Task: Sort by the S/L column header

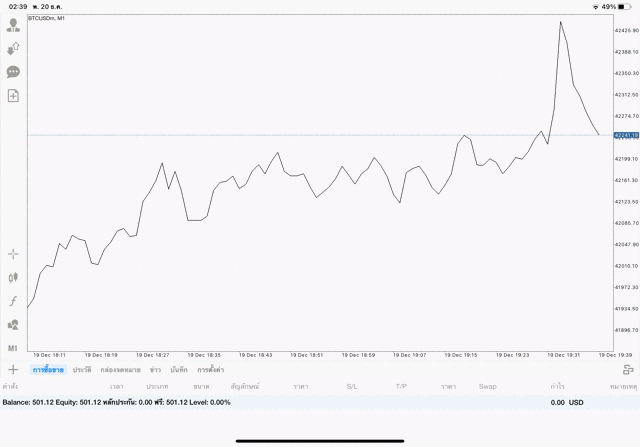Action: 352,386
